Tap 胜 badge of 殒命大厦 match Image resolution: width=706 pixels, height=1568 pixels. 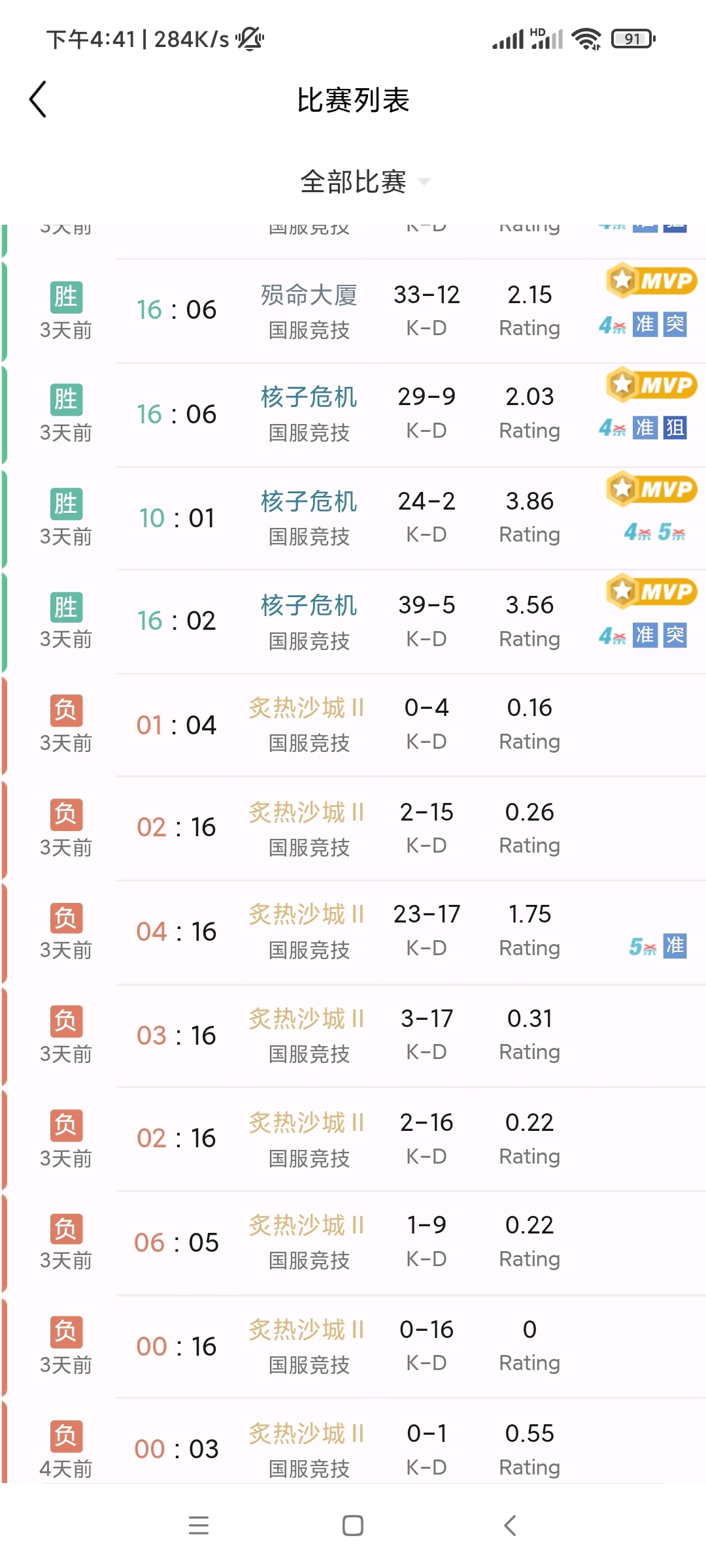pos(66,297)
